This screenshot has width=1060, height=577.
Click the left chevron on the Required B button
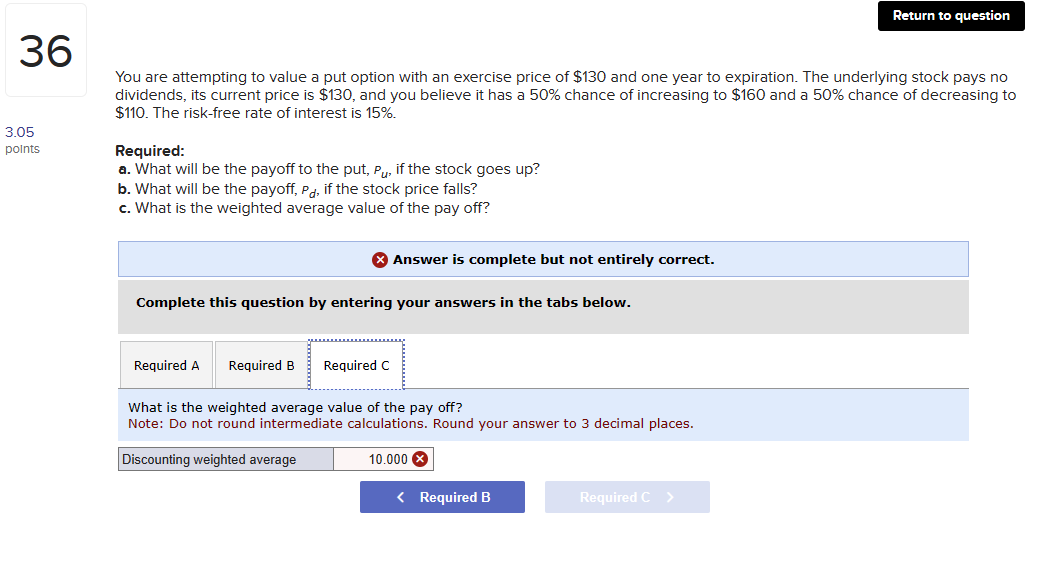click(x=400, y=497)
